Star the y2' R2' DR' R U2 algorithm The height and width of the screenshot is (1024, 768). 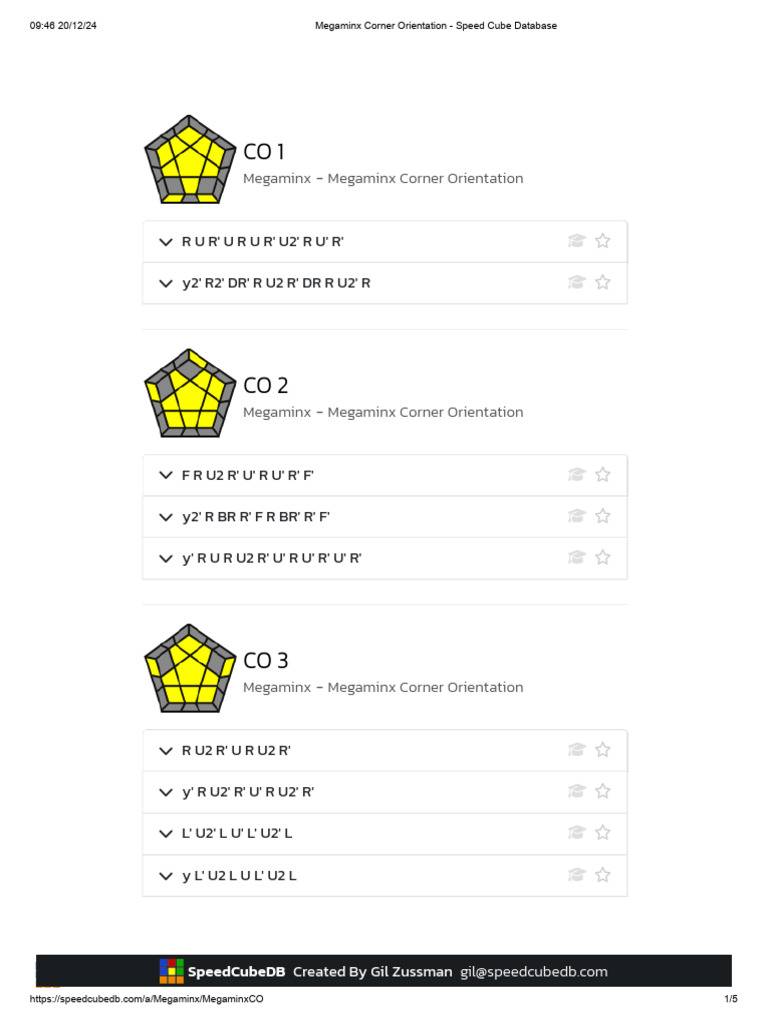[603, 283]
